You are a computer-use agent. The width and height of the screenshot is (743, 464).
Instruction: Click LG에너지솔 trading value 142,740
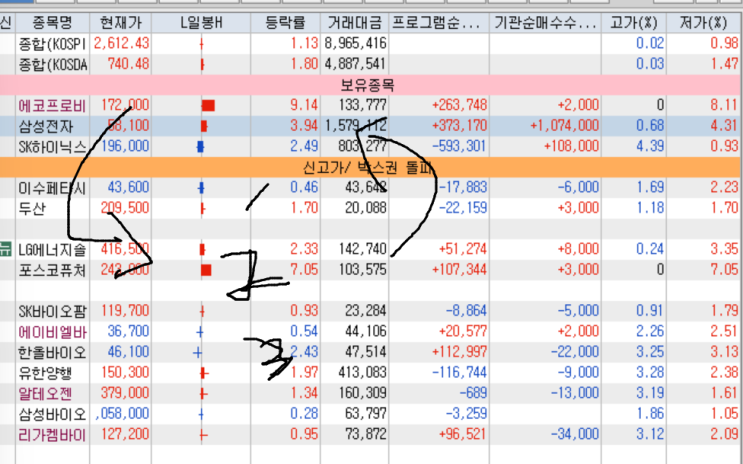tap(362, 249)
